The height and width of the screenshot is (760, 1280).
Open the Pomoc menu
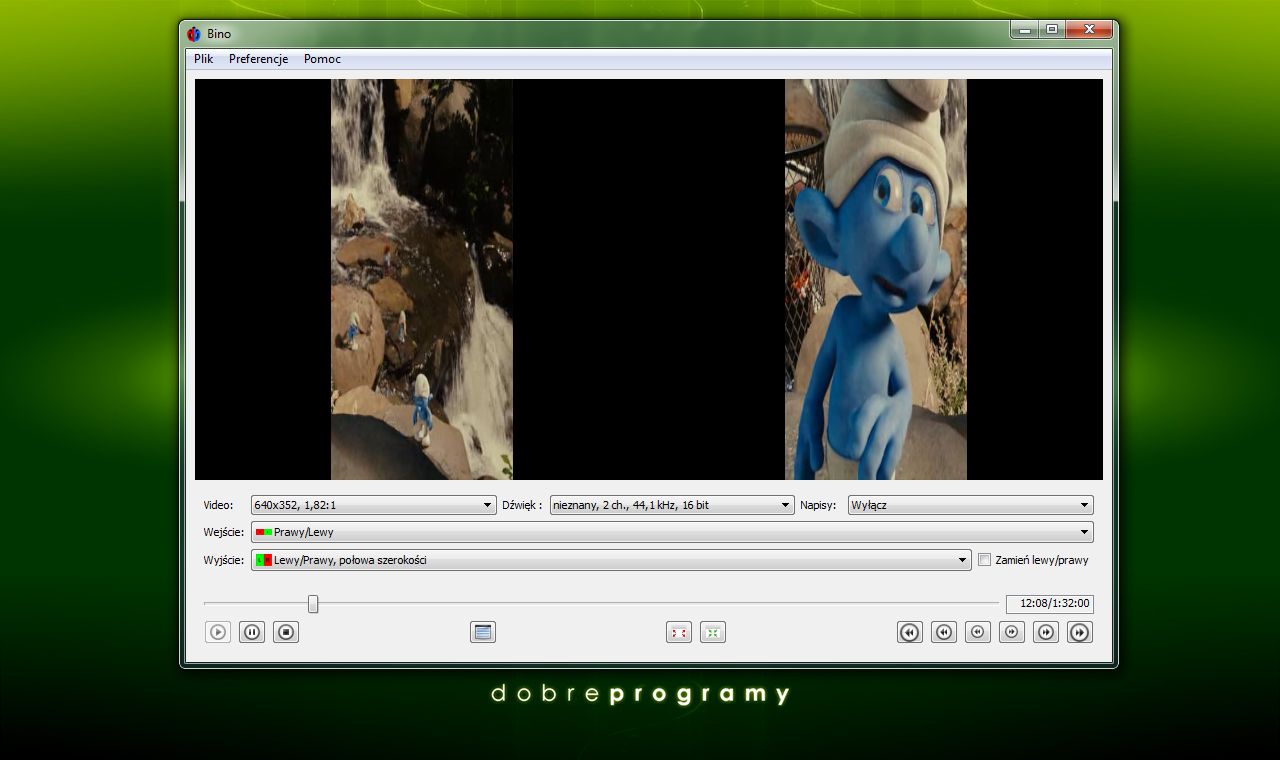(322, 59)
